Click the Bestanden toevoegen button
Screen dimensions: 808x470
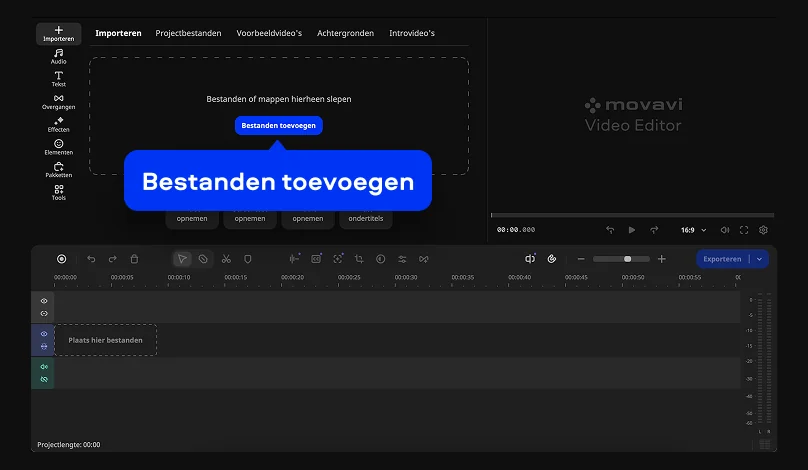pos(279,126)
